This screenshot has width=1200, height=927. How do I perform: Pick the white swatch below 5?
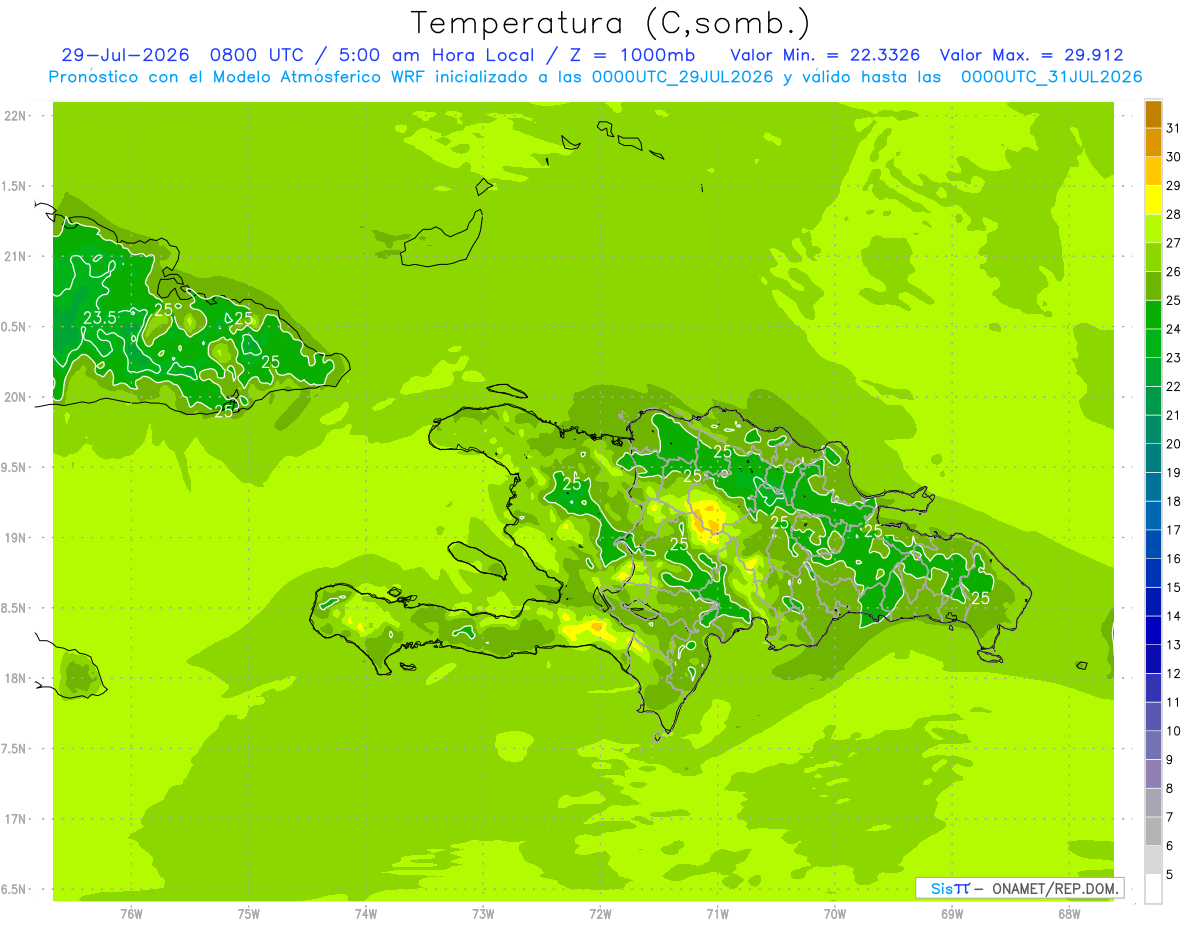tap(1153, 889)
